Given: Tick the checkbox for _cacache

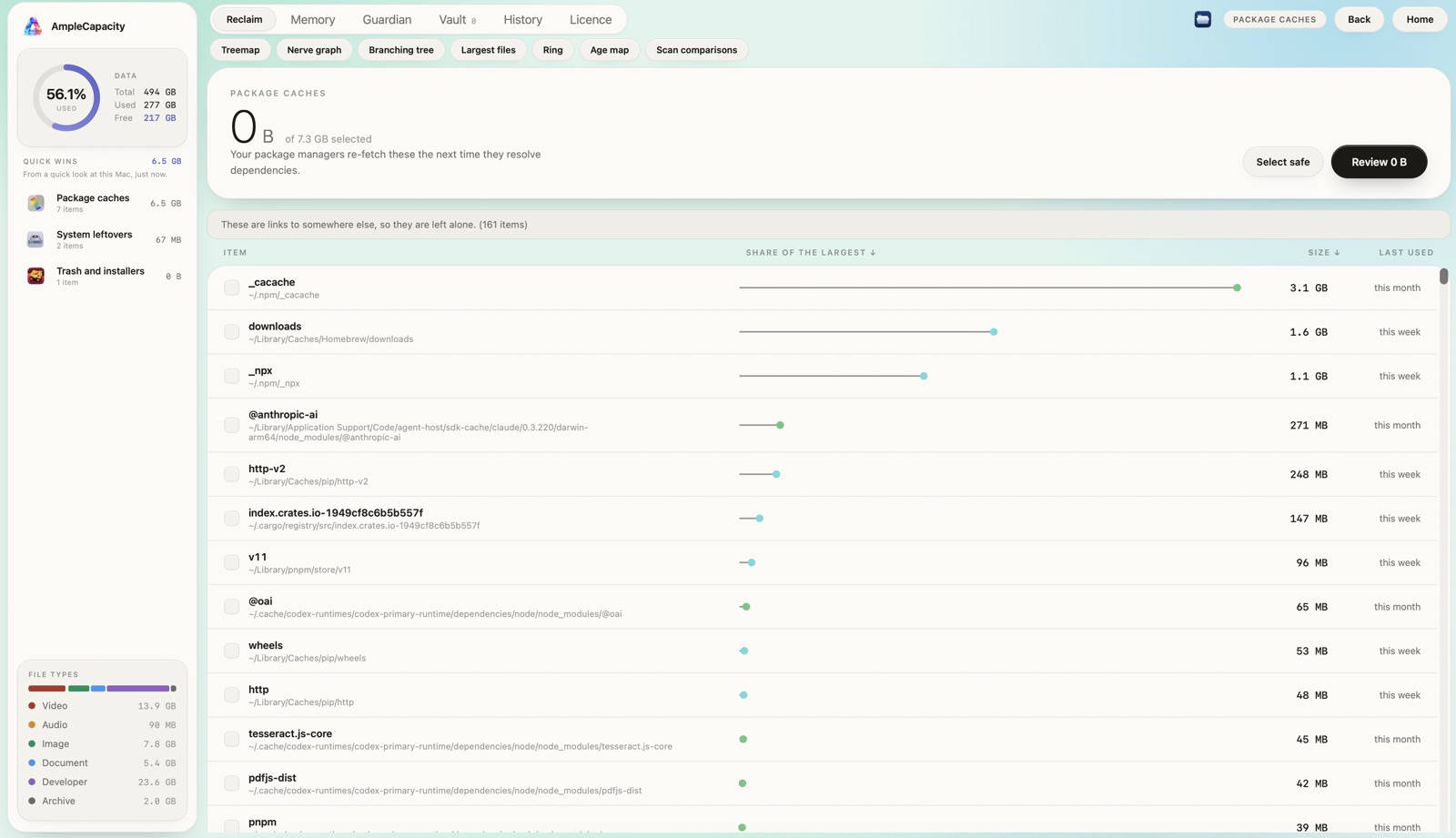Looking at the screenshot, I should 232,288.
